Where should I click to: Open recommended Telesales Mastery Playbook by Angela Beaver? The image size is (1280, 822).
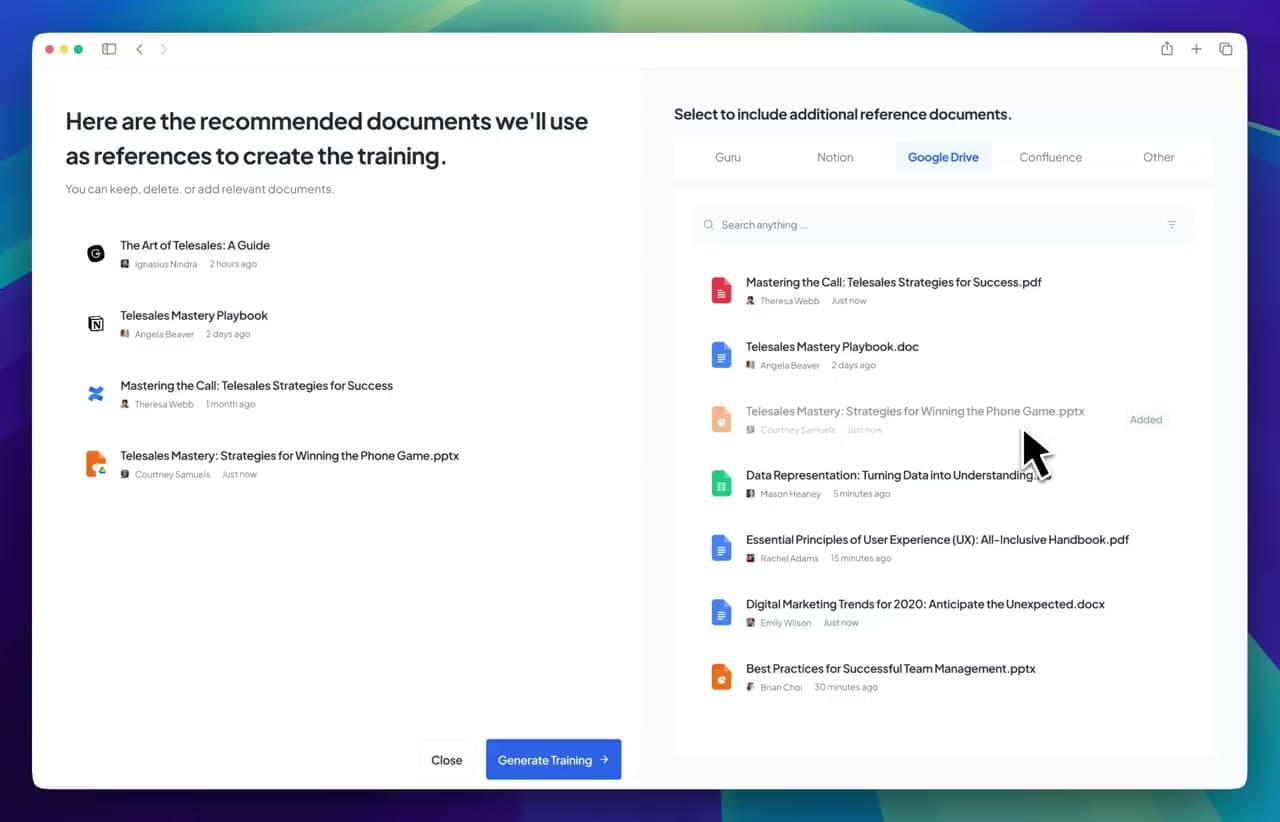194,315
